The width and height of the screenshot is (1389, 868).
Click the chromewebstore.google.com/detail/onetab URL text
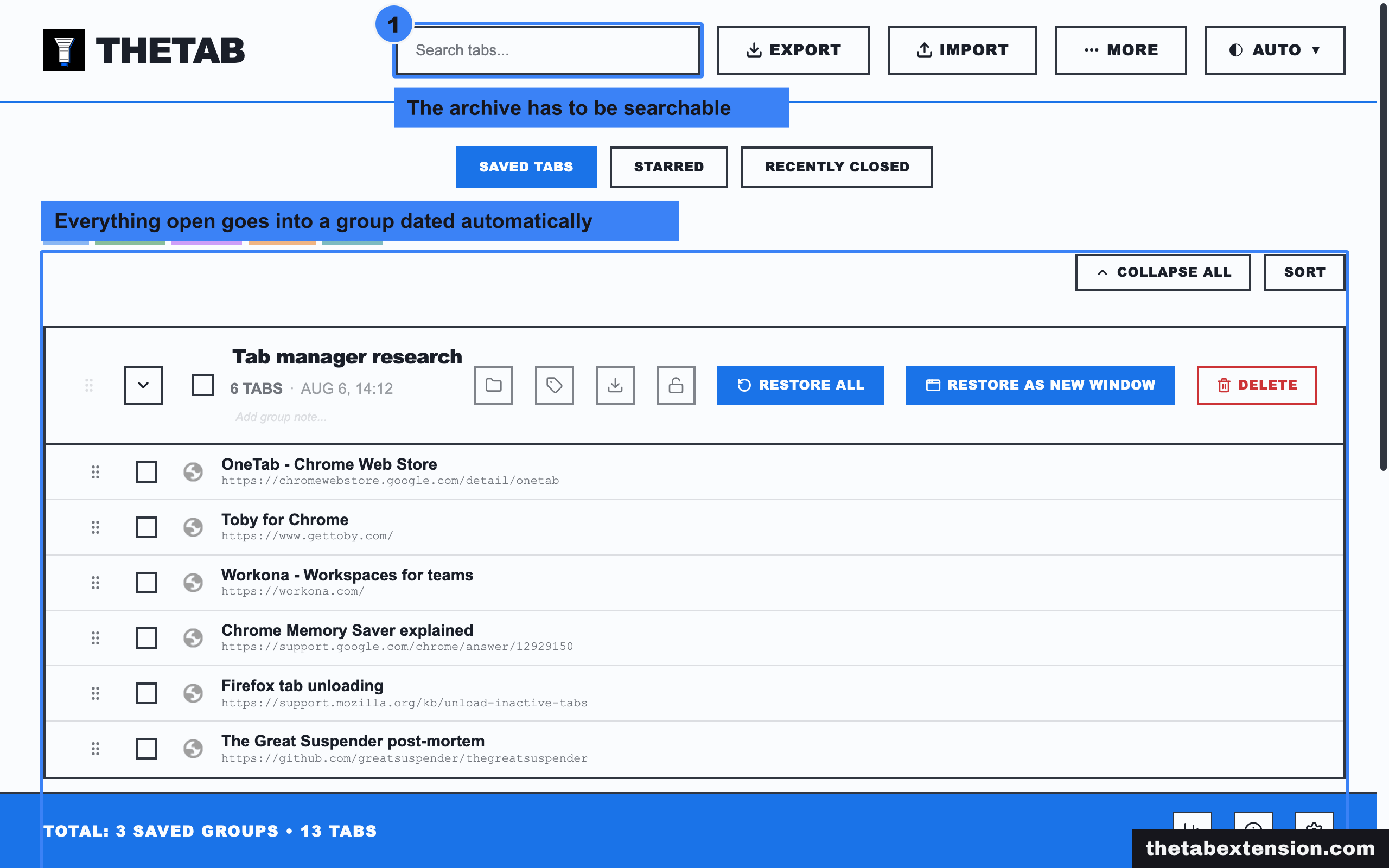tap(390, 481)
